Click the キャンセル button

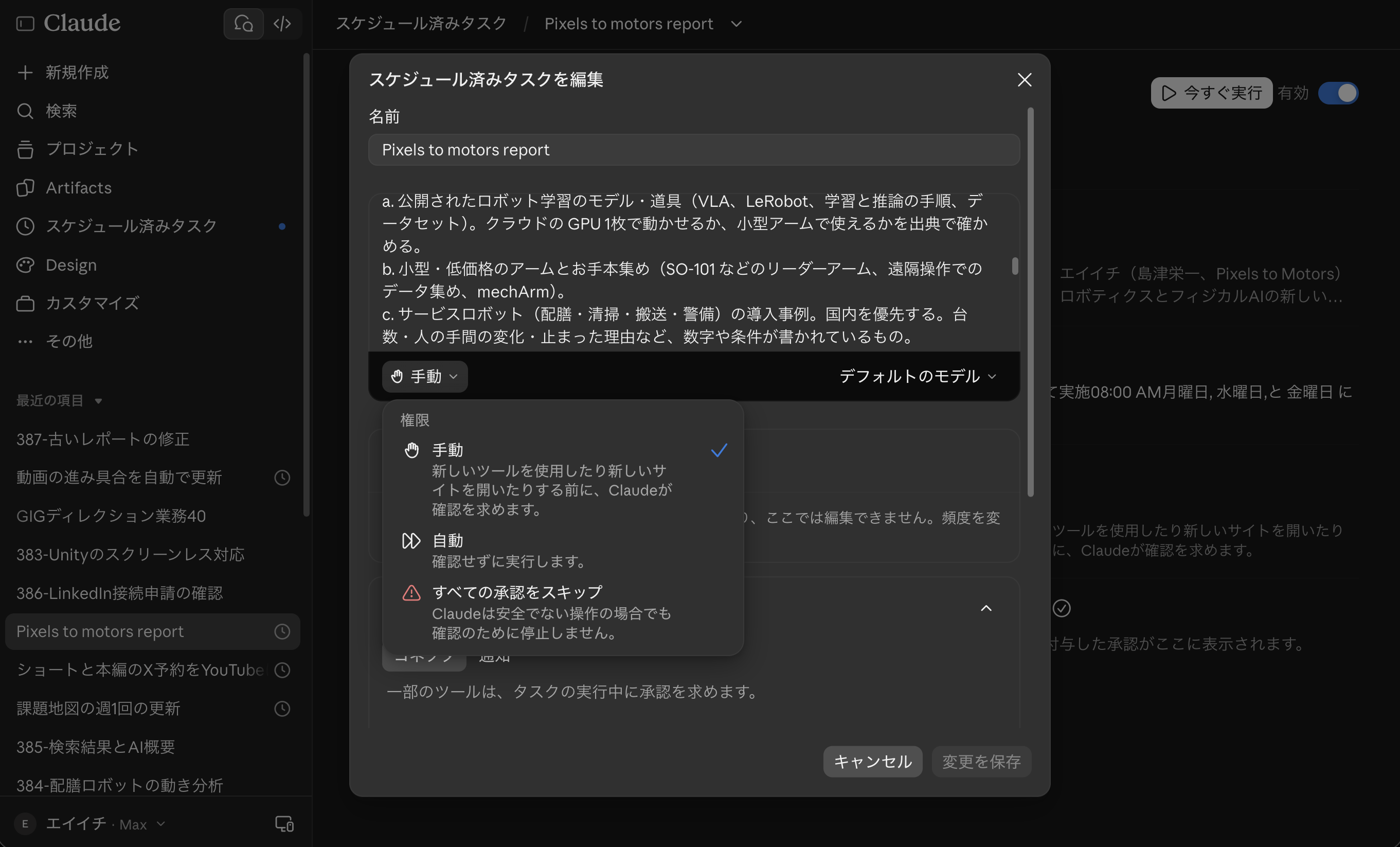(x=872, y=761)
